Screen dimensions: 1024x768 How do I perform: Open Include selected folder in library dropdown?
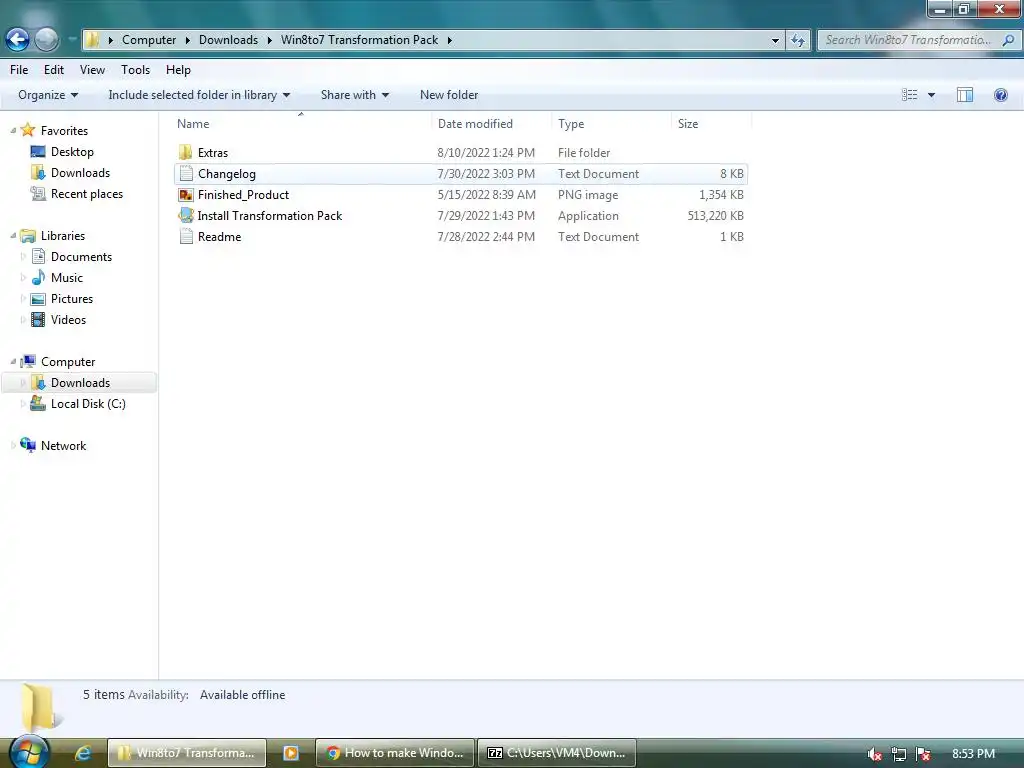(199, 95)
